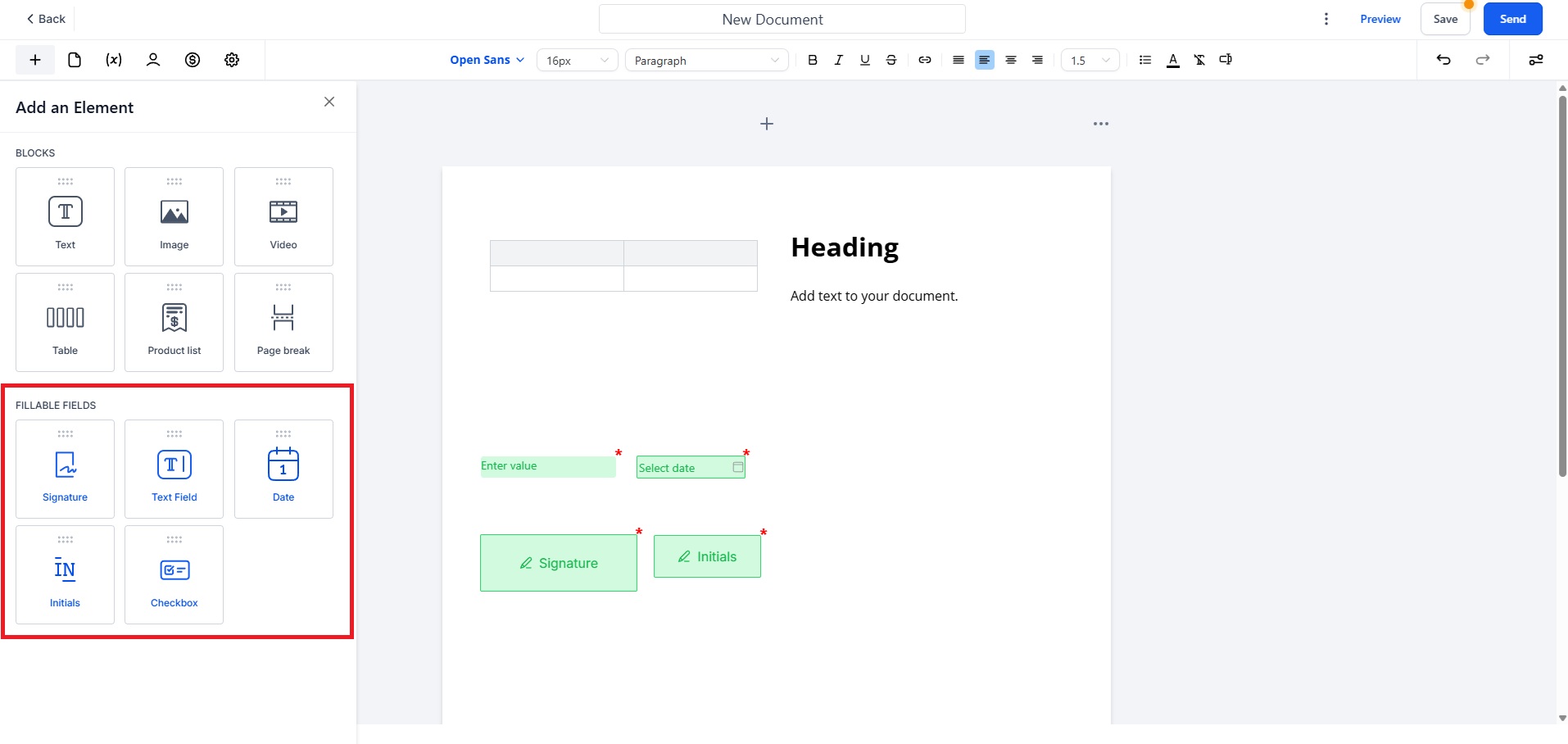Image resolution: width=1568 pixels, height=744 pixels.
Task: Open the page options ellipsis menu
Action: tap(1101, 124)
